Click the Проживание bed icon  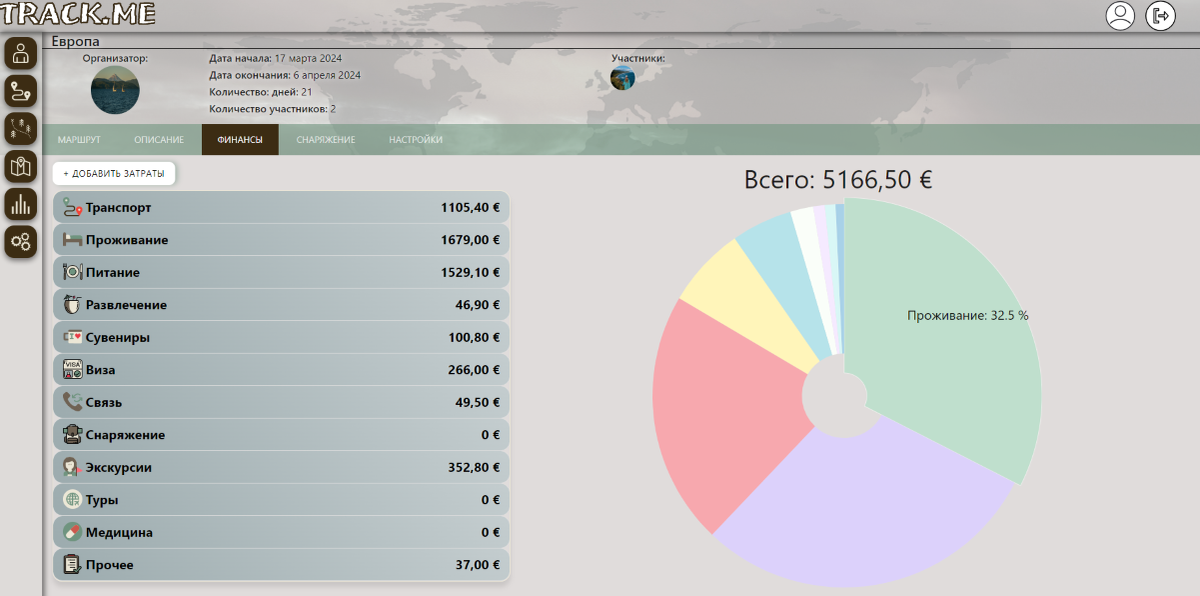pyautogui.click(x=72, y=240)
